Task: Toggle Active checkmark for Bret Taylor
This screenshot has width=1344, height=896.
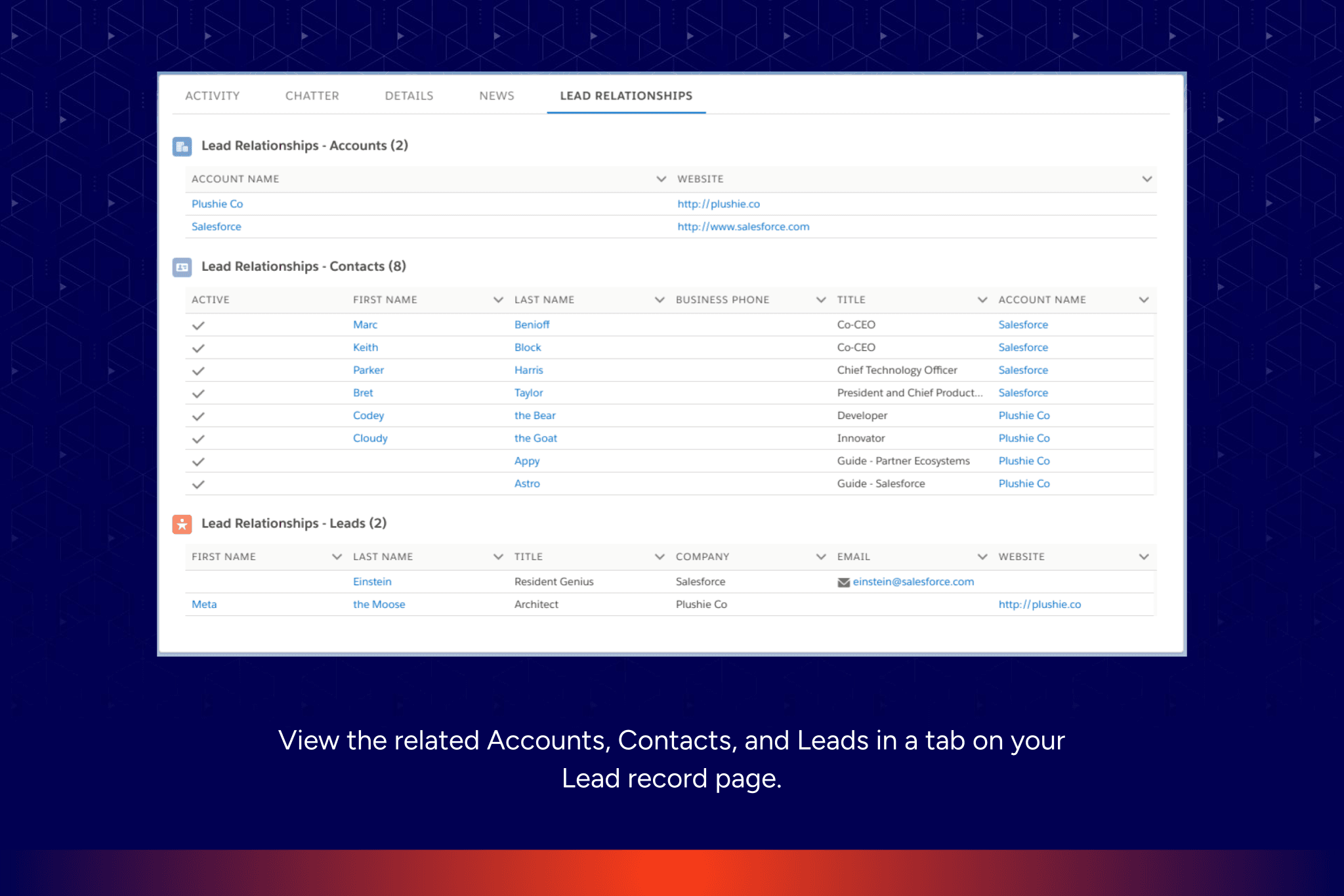Action: click(198, 394)
